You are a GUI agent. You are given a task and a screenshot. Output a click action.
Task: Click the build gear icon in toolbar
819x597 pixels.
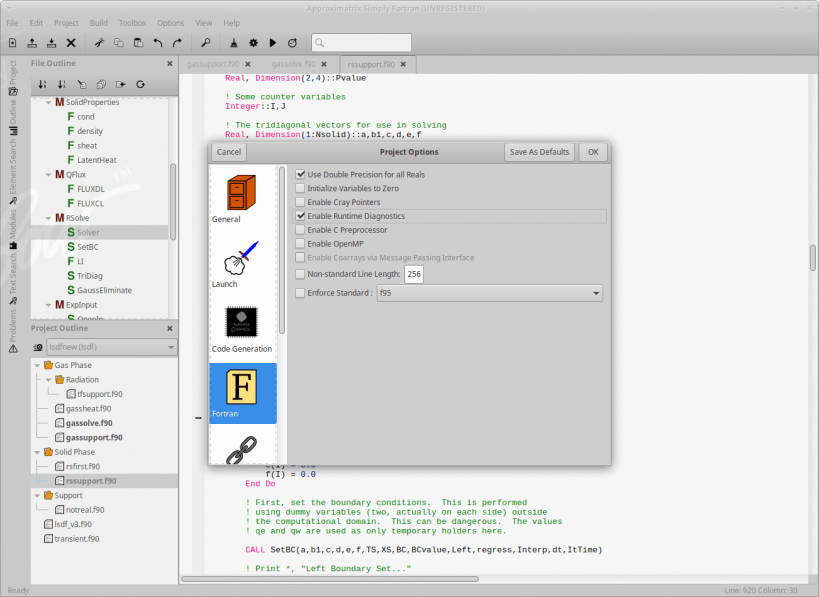pyautogui.click(x=253, y=43)
